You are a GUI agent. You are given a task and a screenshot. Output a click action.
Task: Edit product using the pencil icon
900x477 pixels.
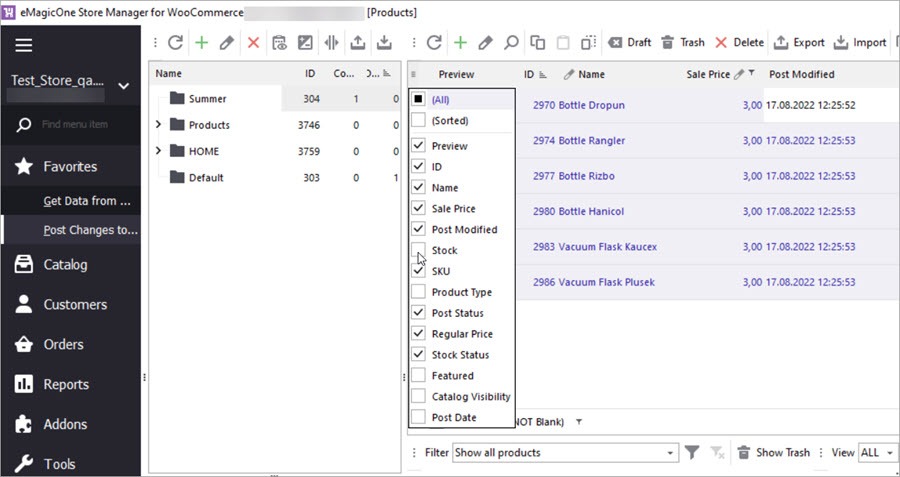pyautogui.click(x=486, y=43)
